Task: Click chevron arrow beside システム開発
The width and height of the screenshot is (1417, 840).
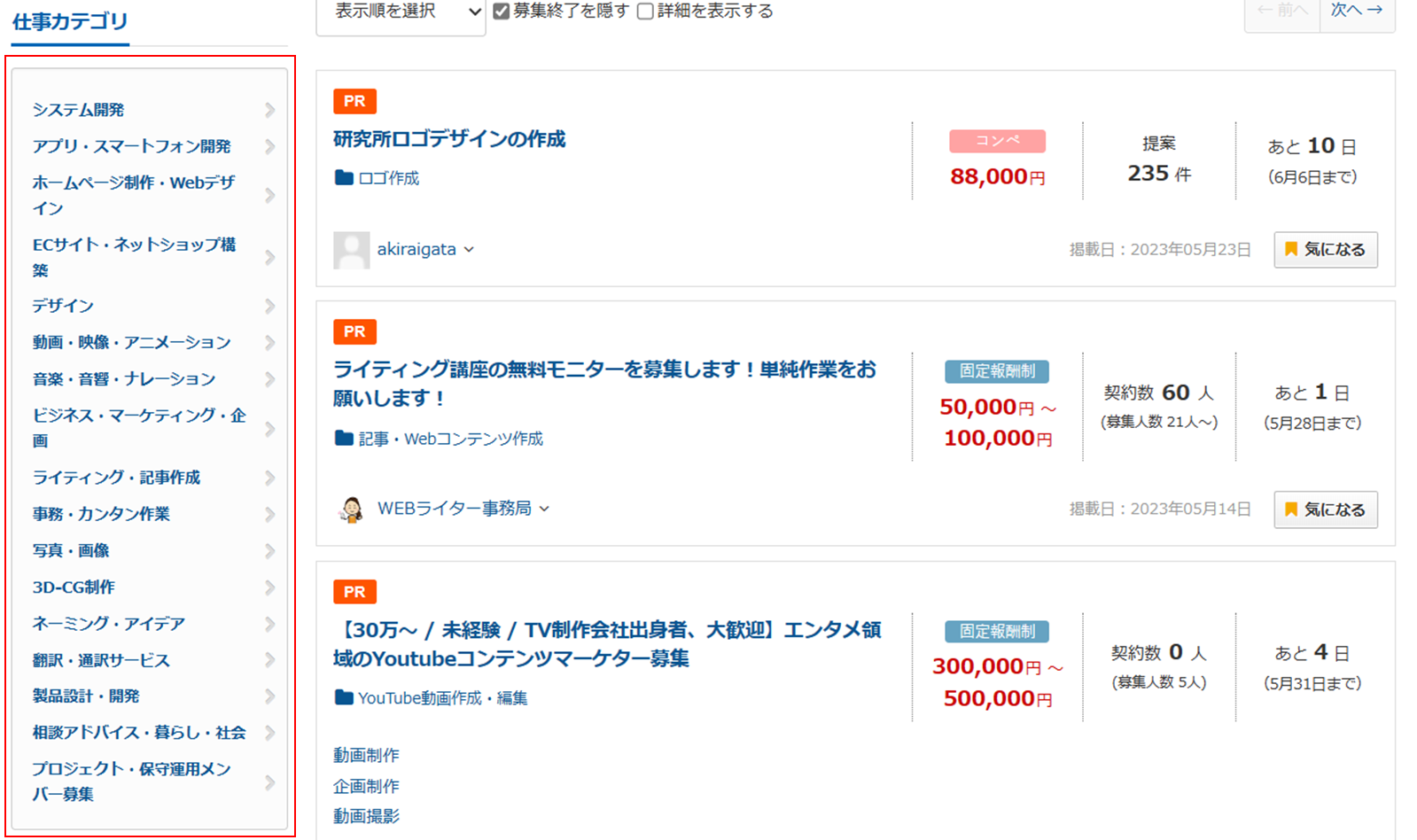Action: point(269,110)
